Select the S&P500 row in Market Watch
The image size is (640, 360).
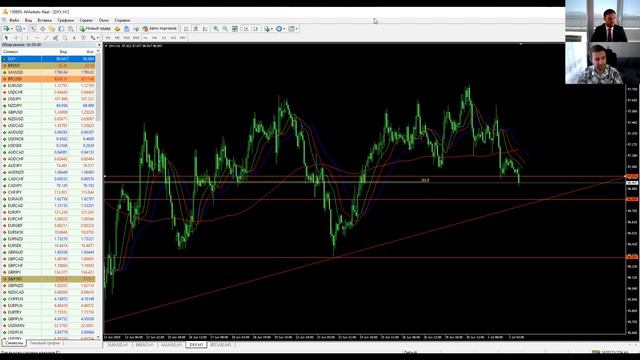click(48, 279)
